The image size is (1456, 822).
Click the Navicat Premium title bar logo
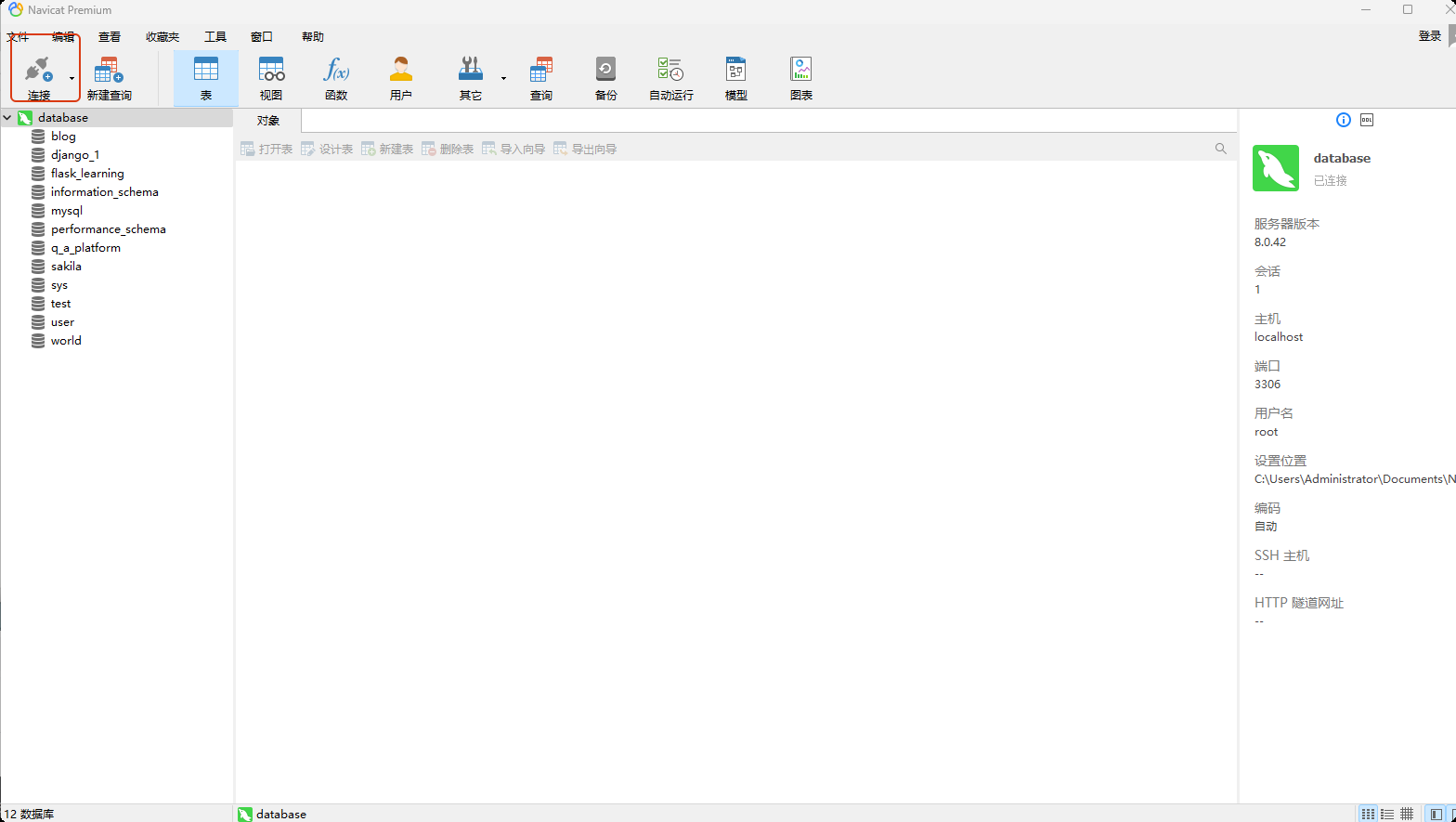[x=16, y=10]
